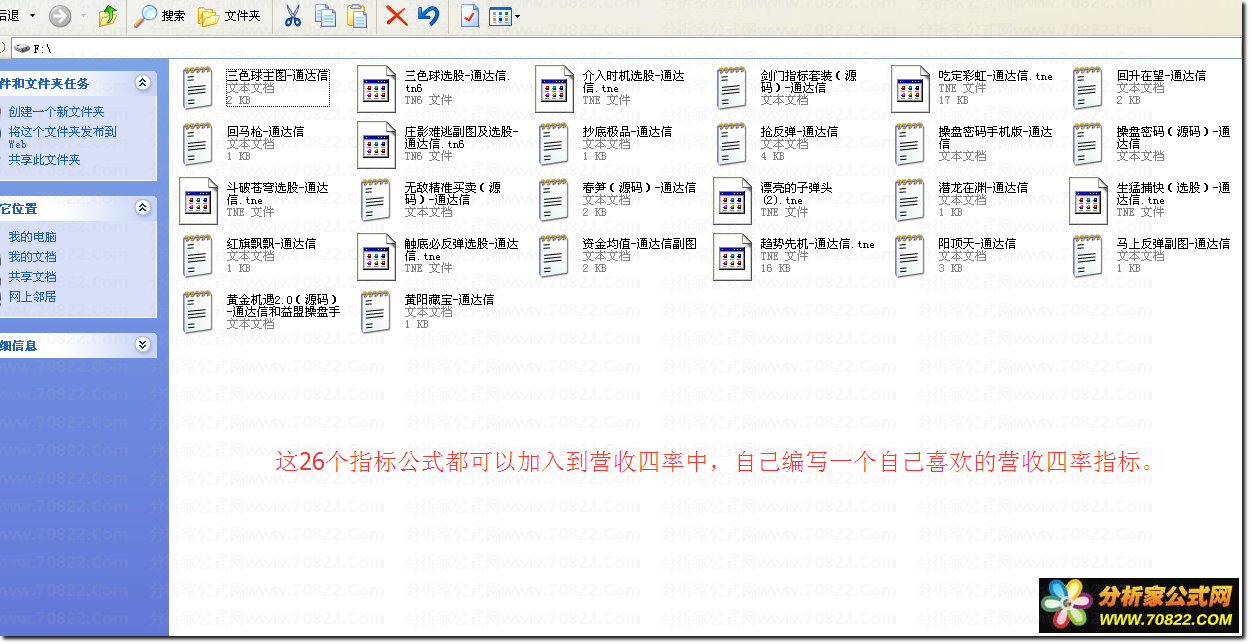Click 将这个文件夹发布到 Web link
The image size is (1251, 644).
(x=62, y=136)
